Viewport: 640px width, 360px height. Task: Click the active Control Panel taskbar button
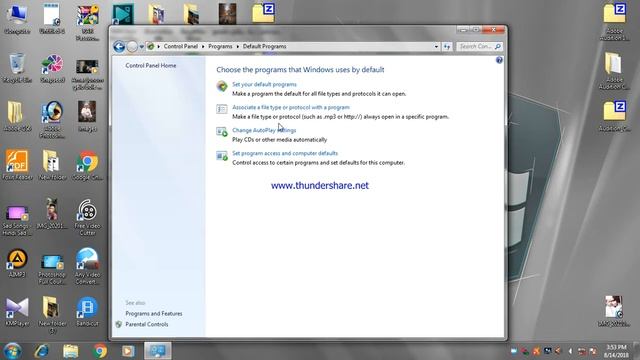pos(158,351)
